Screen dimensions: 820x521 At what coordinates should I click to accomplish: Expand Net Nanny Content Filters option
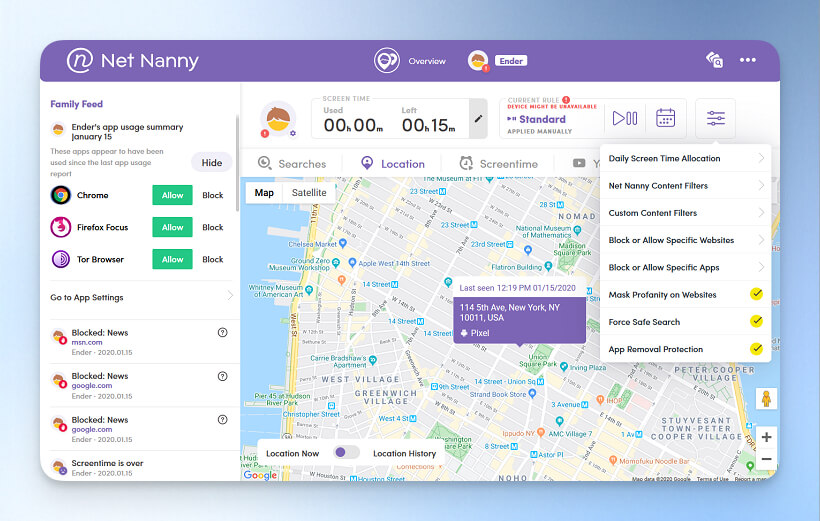(685, 185)
